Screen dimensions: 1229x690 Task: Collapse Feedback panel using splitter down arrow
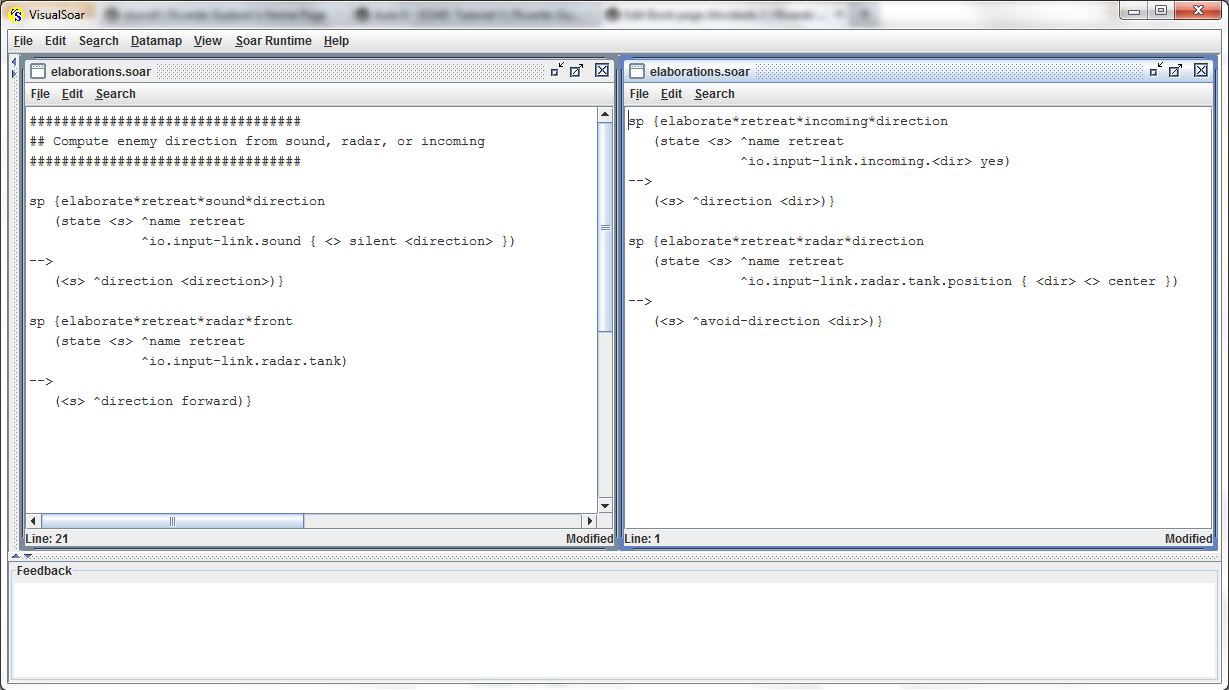27,555
